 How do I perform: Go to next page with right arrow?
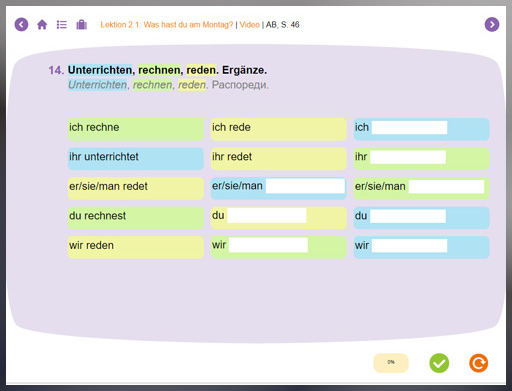tap(492, 24)
